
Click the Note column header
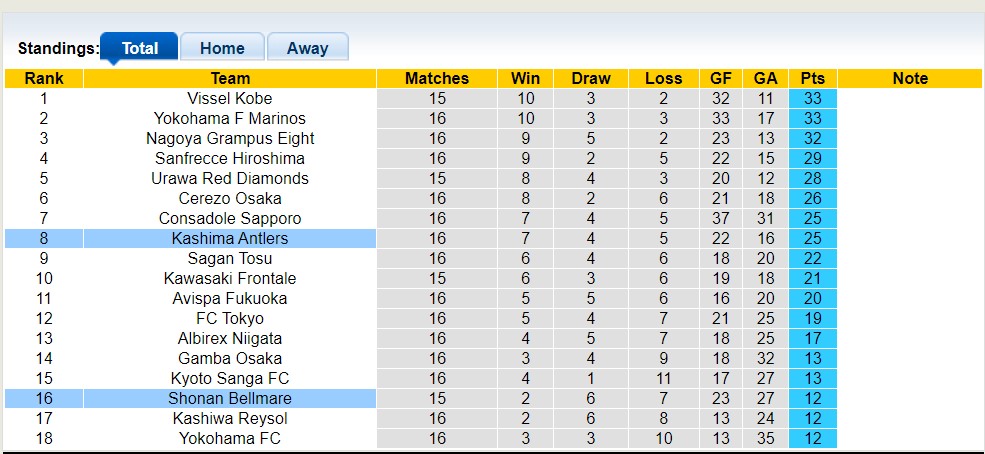(910, 78)
